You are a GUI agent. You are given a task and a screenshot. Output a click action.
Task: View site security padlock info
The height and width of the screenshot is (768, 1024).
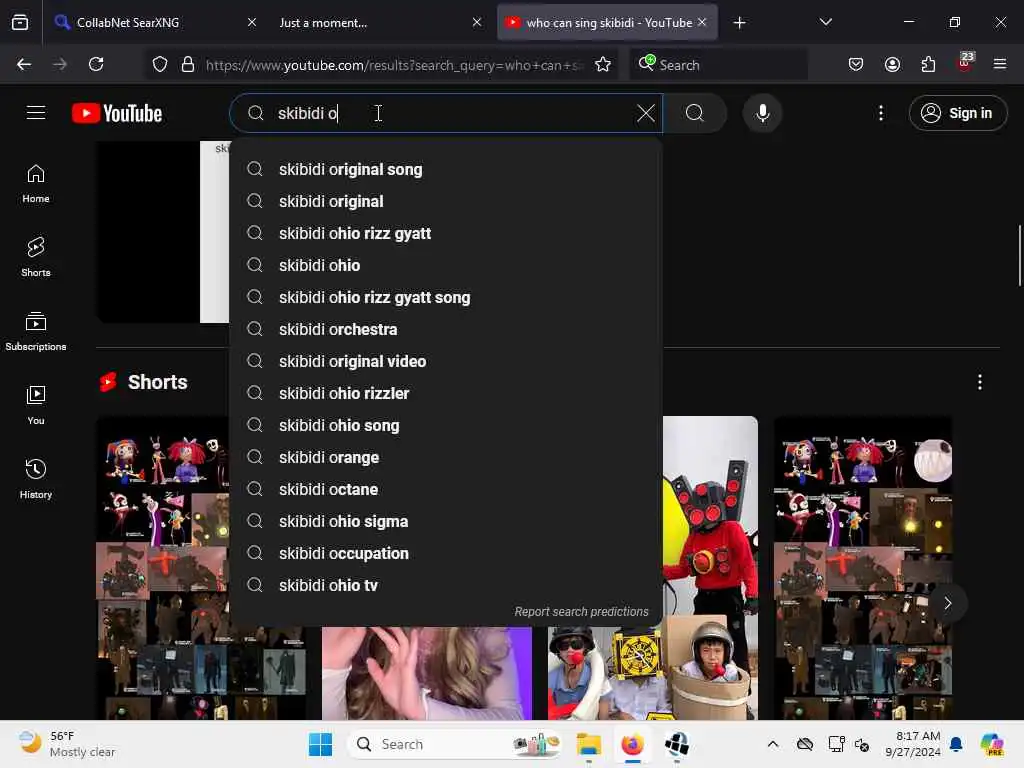tap(188, 64)
